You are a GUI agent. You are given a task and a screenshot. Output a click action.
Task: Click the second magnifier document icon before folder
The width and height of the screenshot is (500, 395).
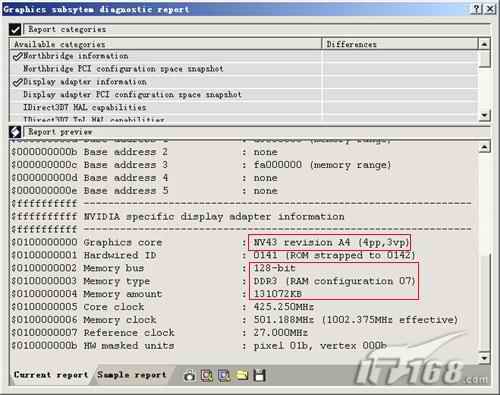(x=224, y=376)
